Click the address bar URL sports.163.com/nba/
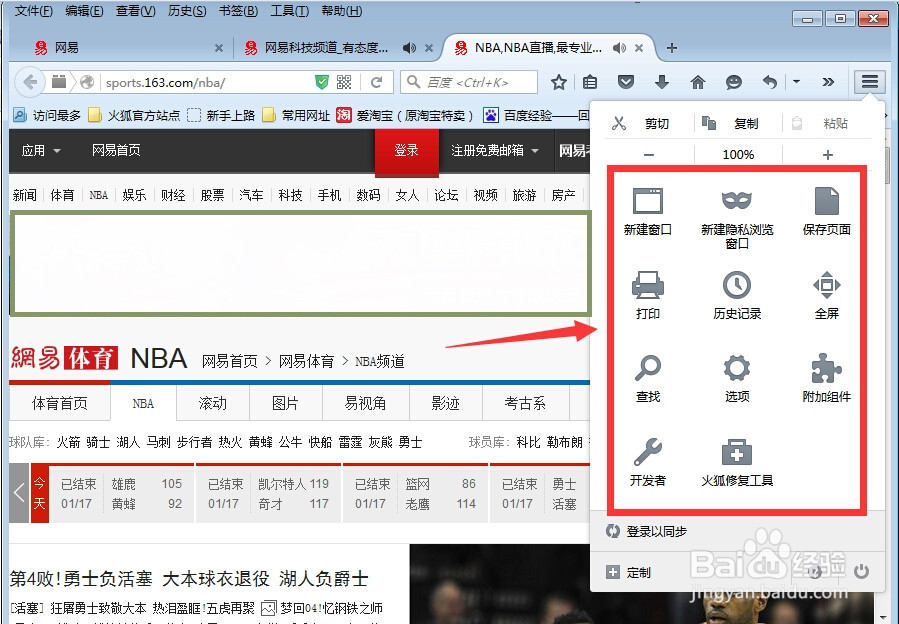The image size is (899, 624). click(165, 83)
